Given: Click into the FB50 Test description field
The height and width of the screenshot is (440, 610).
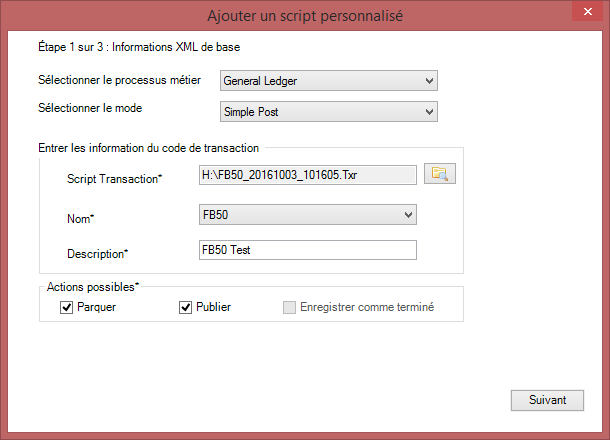Looking at the screenshot, I should 308,250.
